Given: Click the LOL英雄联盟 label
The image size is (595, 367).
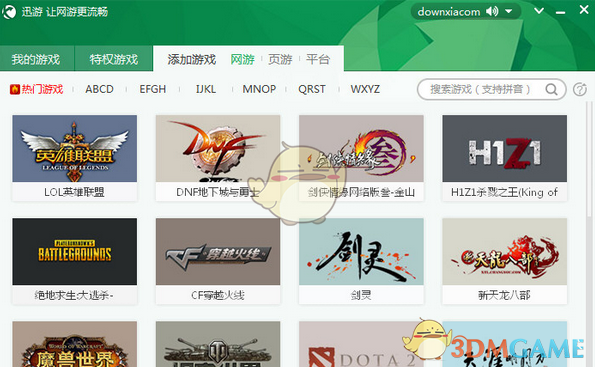Looking at the screenshot, I should pyautogui.click(x=74, y=192).
